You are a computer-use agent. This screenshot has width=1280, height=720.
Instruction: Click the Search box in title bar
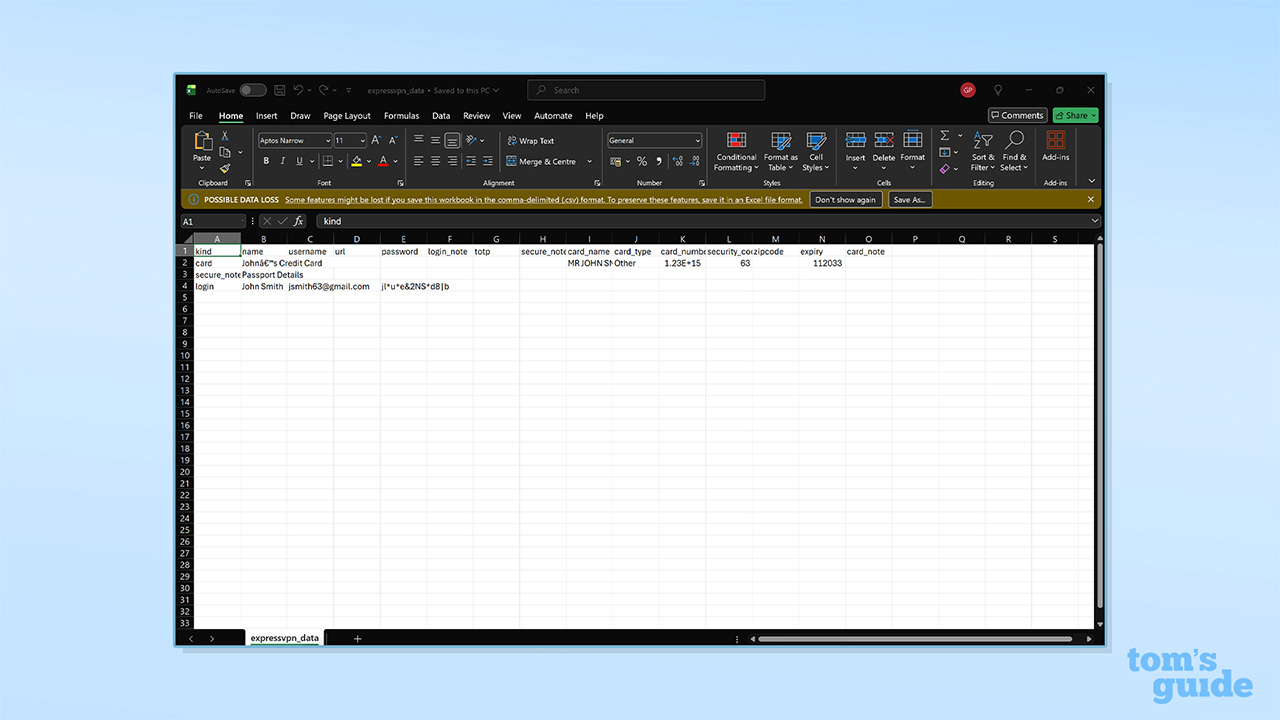[646, 90]
